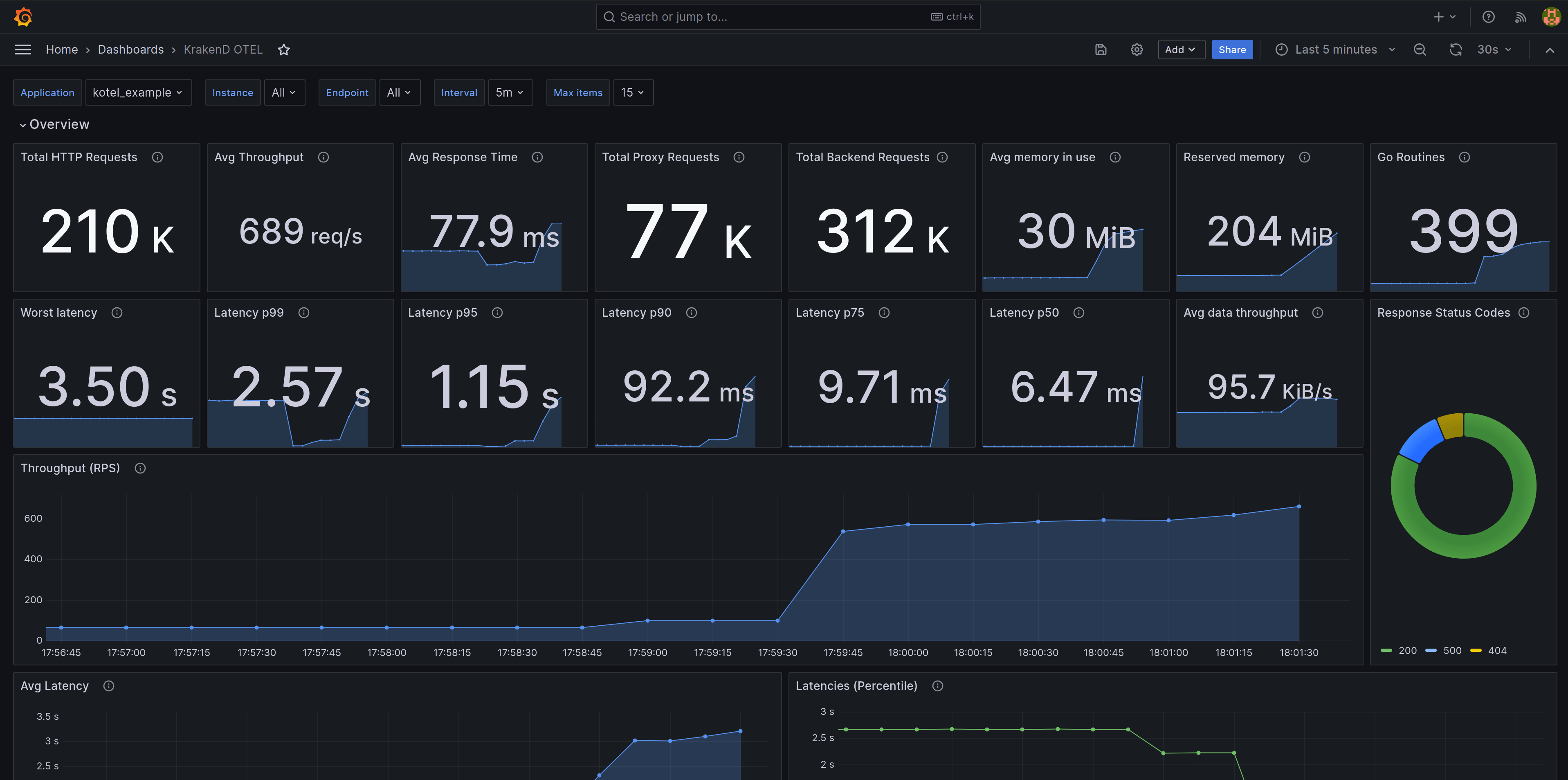Open the news feed RSS icon
Image resolution: width=1568 pixels, height=780 pixels.
[1521, 16]
